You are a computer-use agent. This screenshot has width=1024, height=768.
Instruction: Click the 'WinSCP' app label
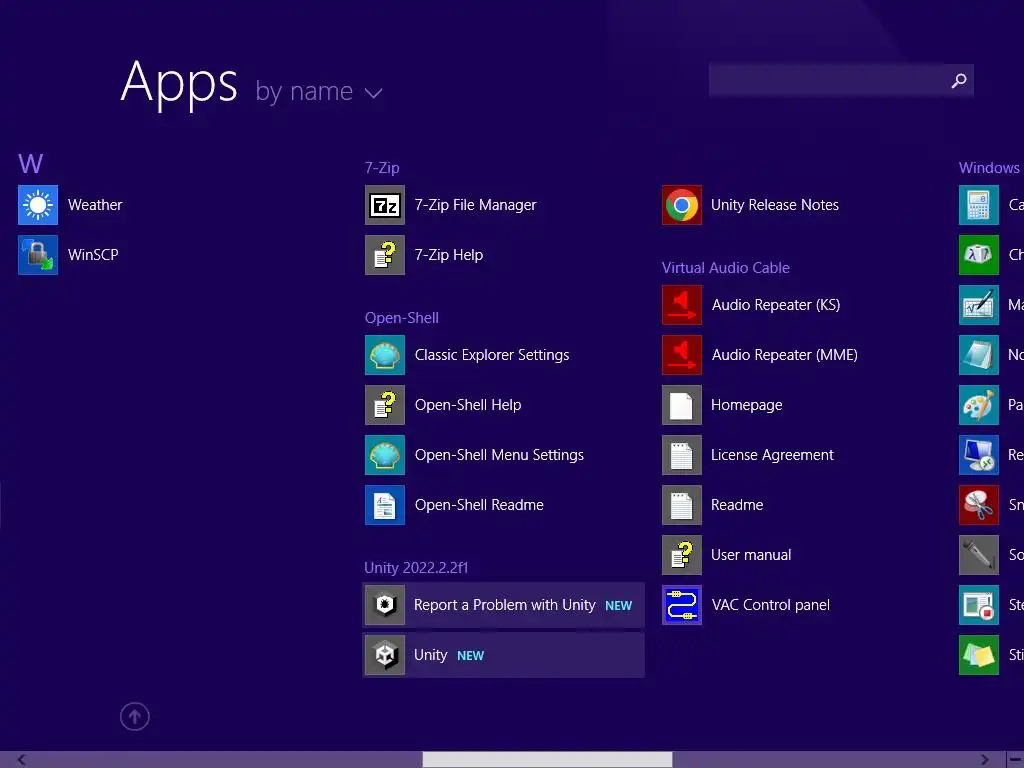click(x=93, y=255)
